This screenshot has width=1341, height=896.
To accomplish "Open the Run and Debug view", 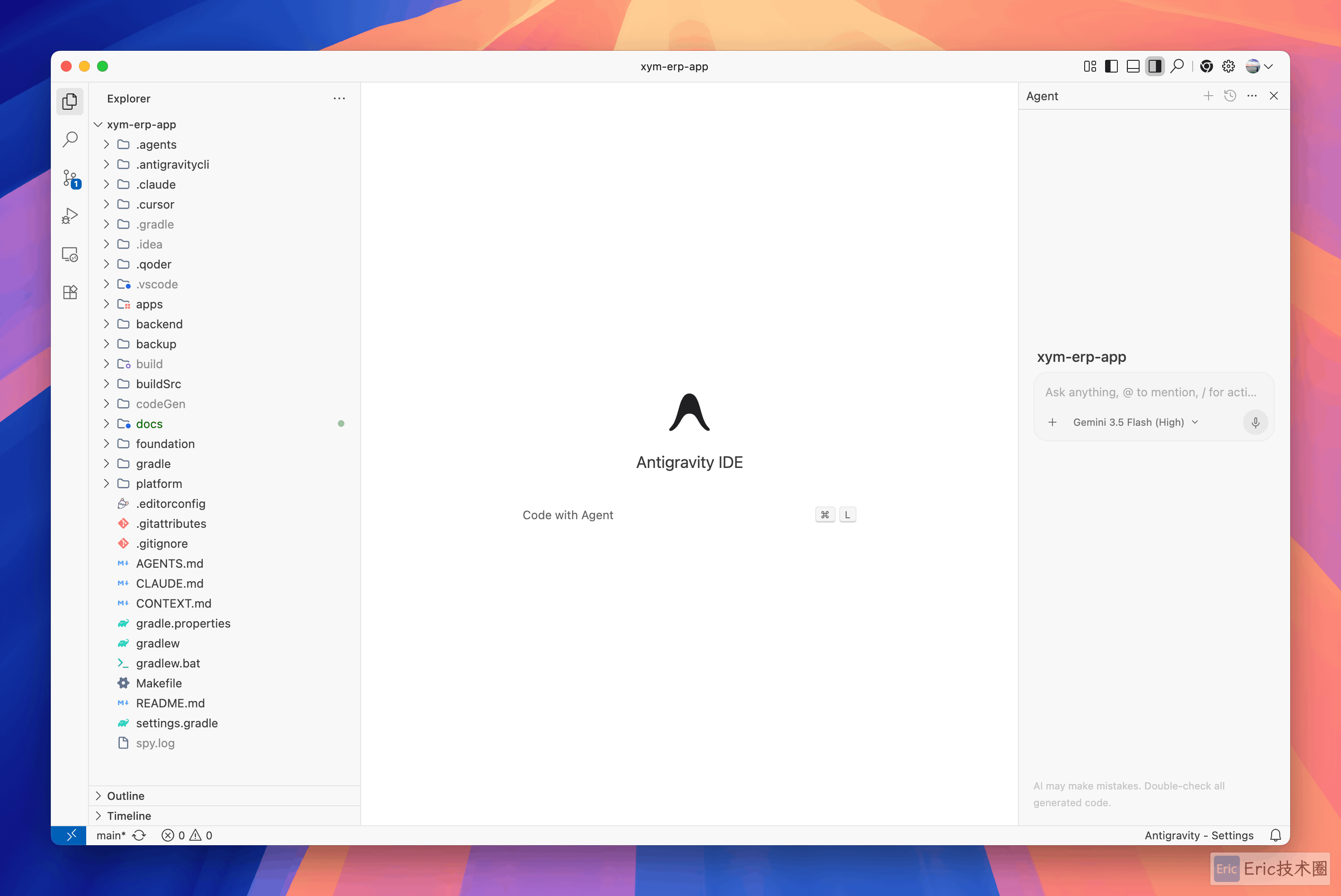I will tap(70, 216).
